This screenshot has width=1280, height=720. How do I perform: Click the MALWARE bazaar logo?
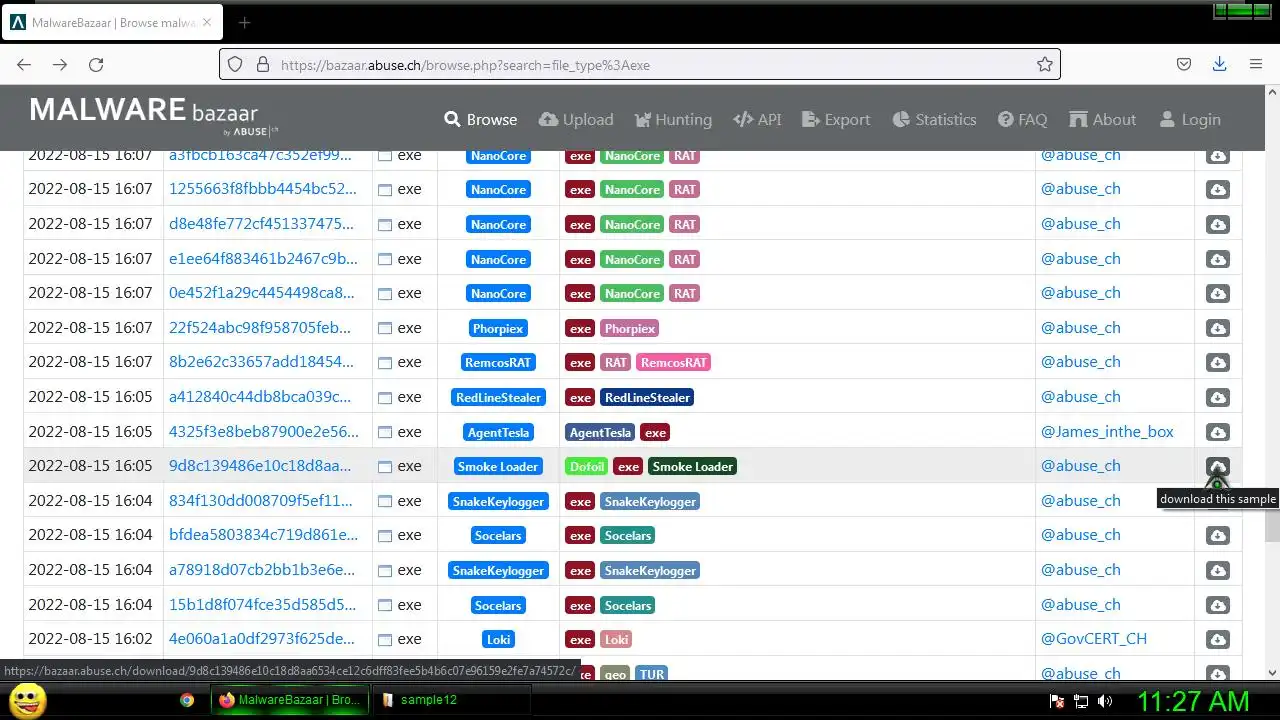click(x=153, y=115)
